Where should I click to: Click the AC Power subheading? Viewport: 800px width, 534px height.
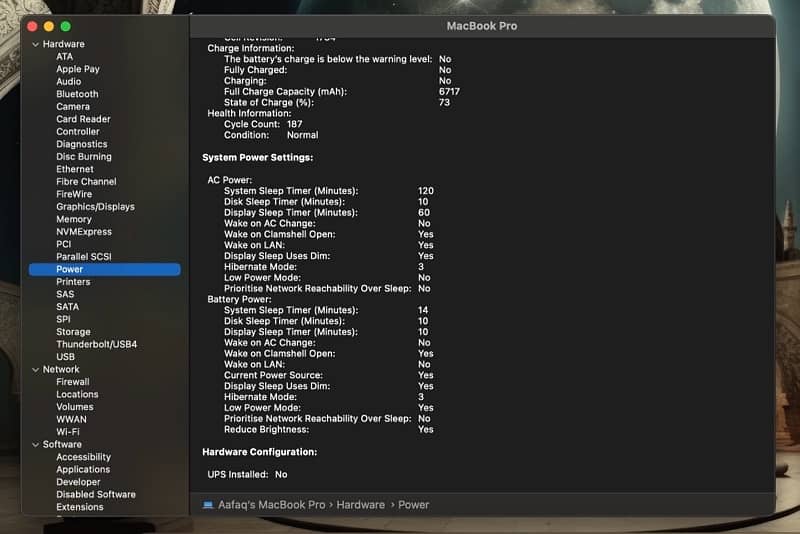[229, 180]
